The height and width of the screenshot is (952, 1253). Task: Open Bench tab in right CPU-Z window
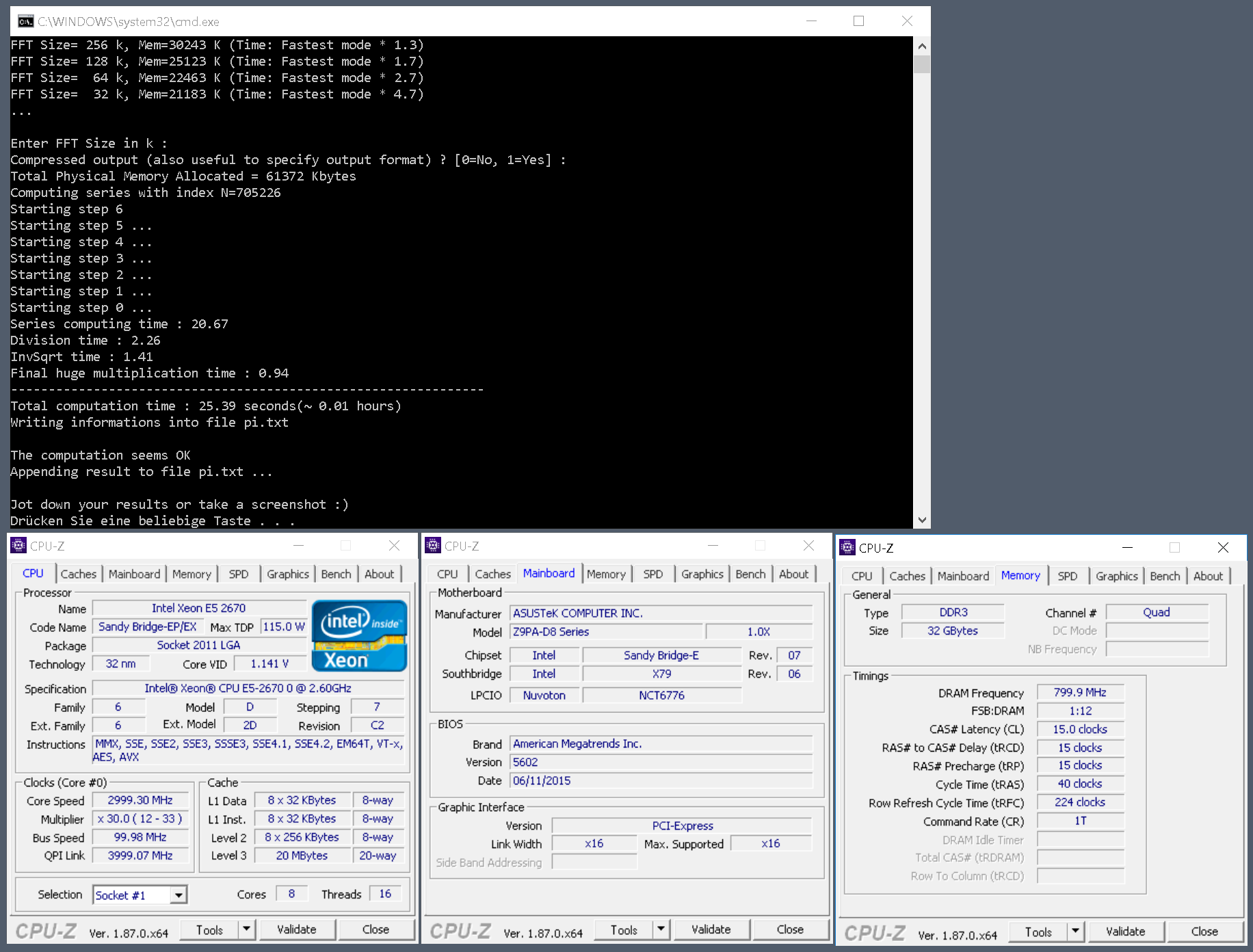coord(1165,576)
